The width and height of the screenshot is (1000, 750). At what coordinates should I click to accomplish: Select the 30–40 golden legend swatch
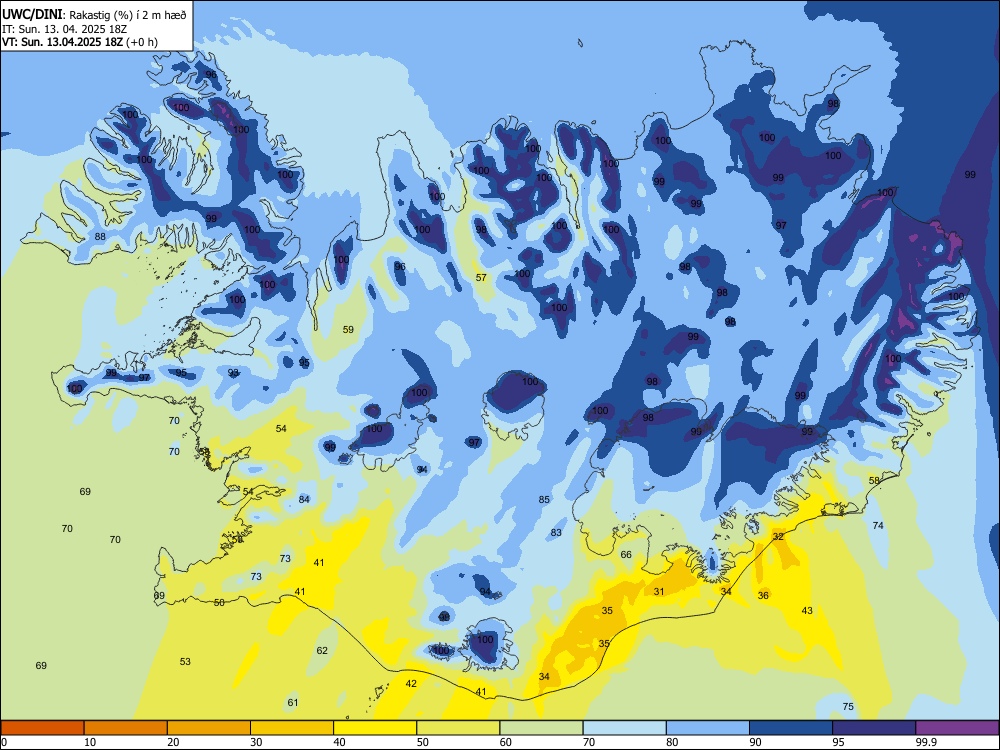pos(292,728)
